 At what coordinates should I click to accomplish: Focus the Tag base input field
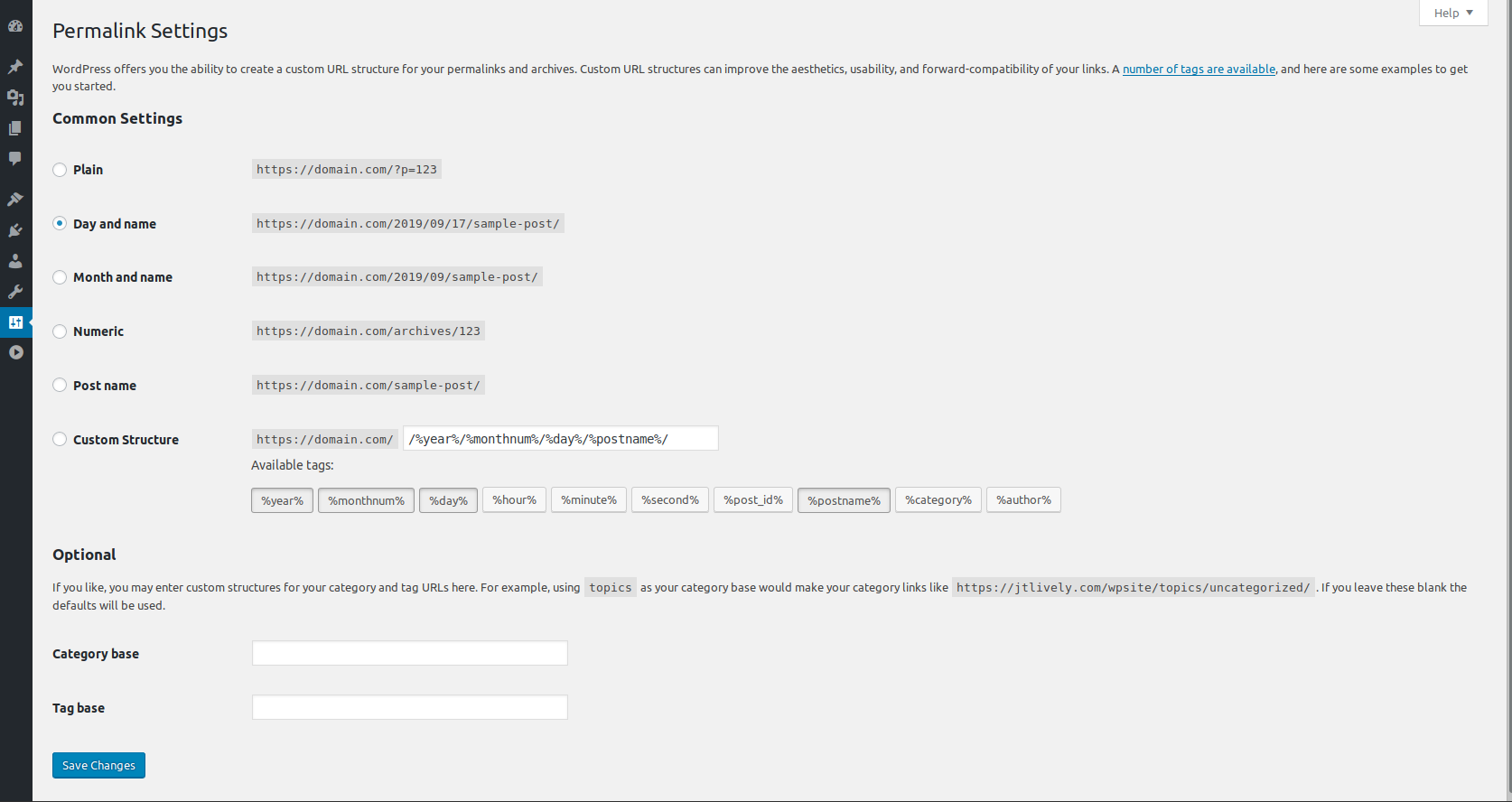(410, 707)
